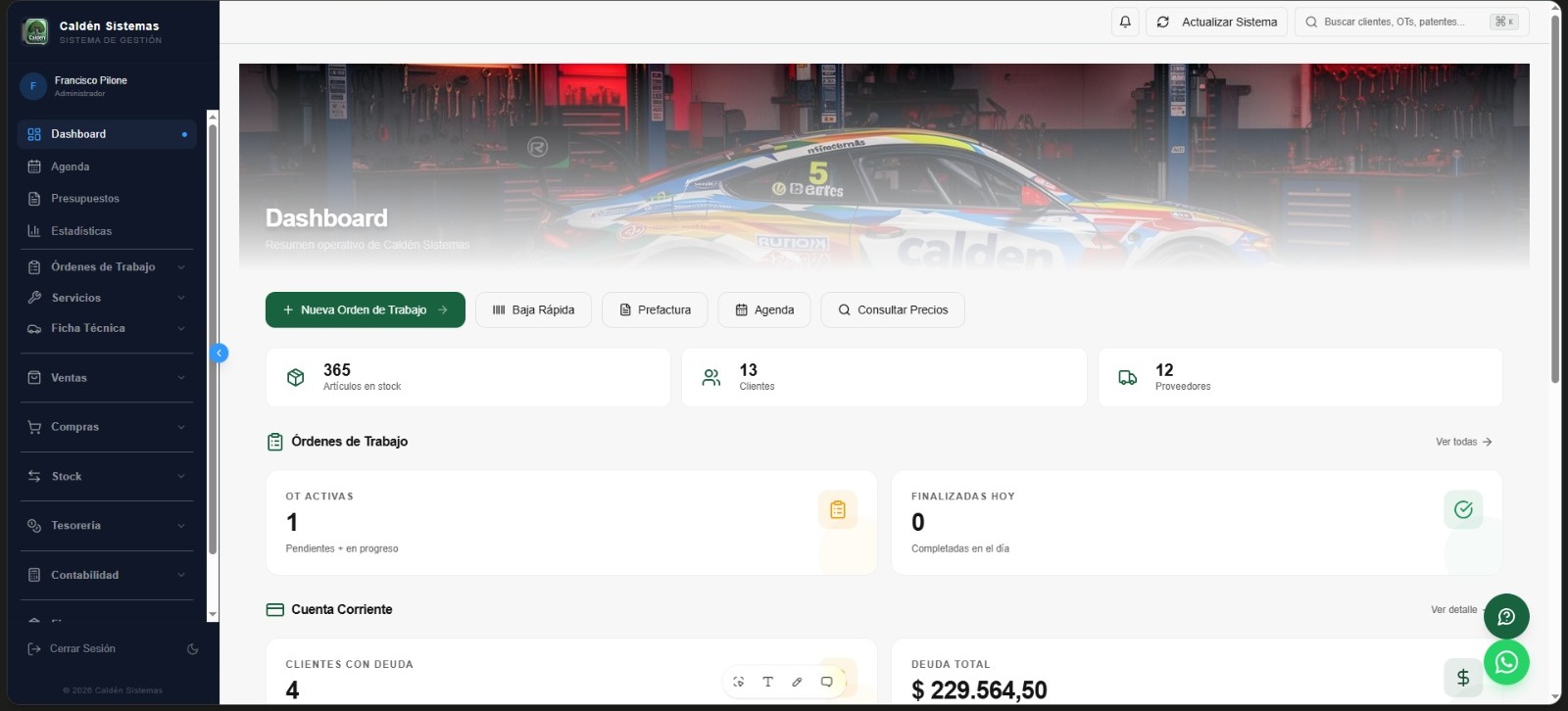Expand the Compras chevron
Image resolution: width=1568 pixels, height=711 pixels.
(x=181, y=427)
